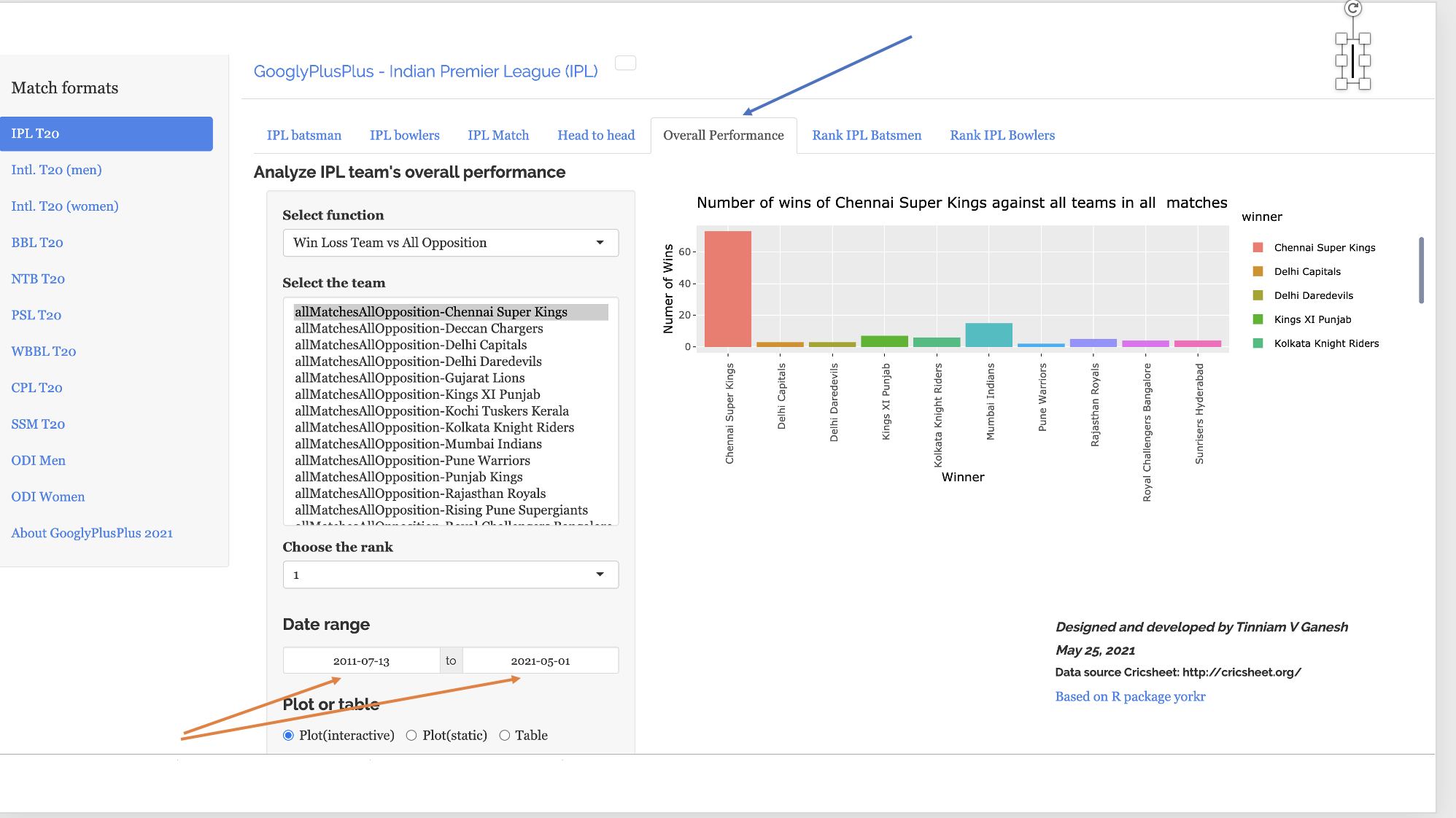Go to BBL T20 match format
This screenshot has height=818, width=1456.
[37, 243]
